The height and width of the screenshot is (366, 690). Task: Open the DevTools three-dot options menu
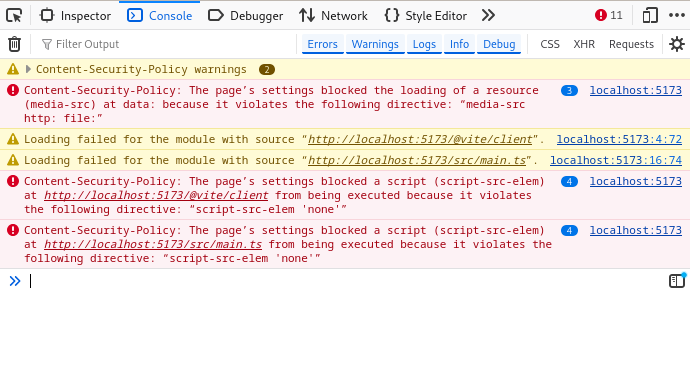pyautogui.click(x=677, y=16)
